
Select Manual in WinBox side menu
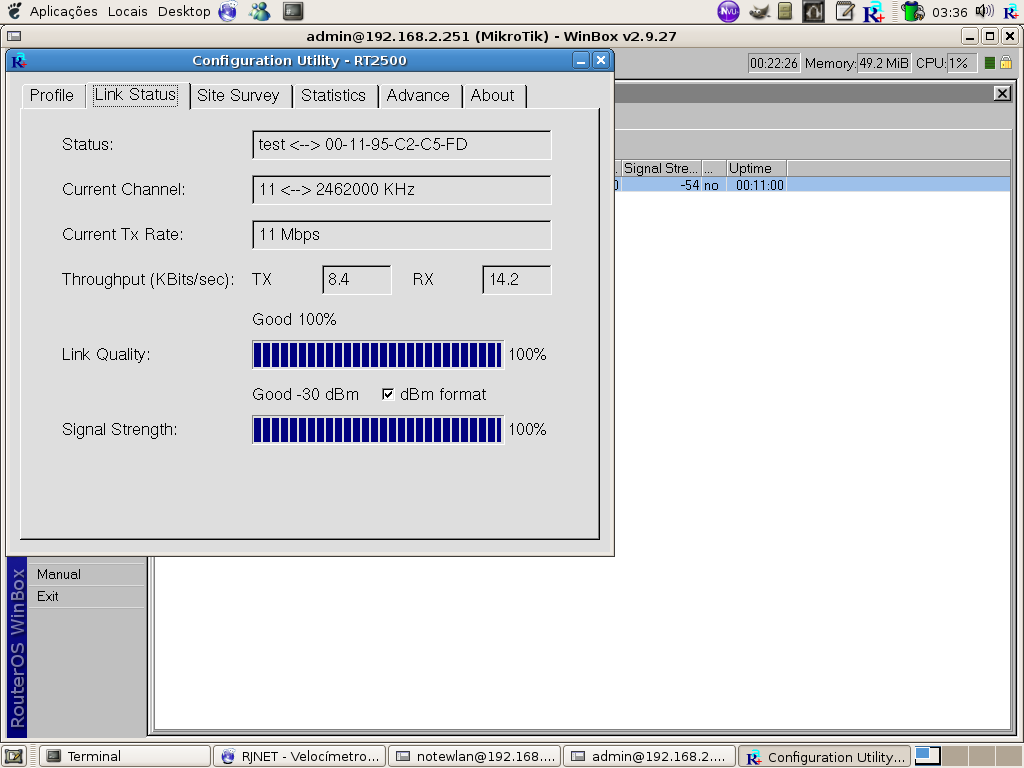click(x=87, y=575)
